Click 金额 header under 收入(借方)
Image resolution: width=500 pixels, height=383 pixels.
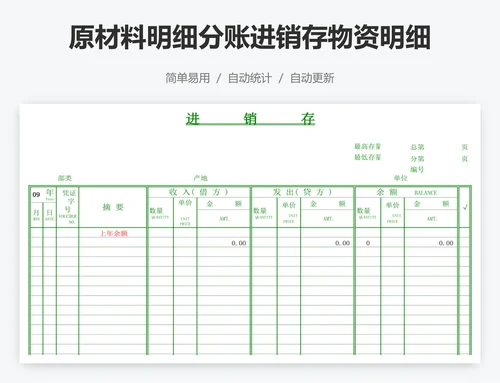coord(224,204)
